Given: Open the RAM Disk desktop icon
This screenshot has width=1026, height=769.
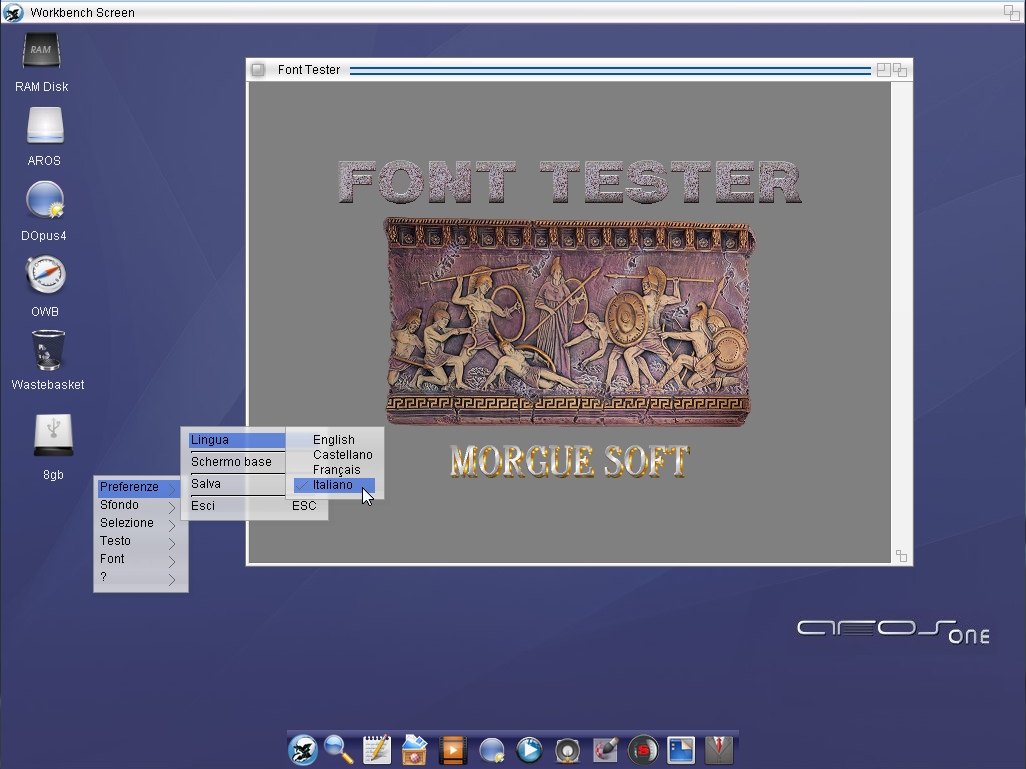Looking at the screenshot, I should click(41, 52).
